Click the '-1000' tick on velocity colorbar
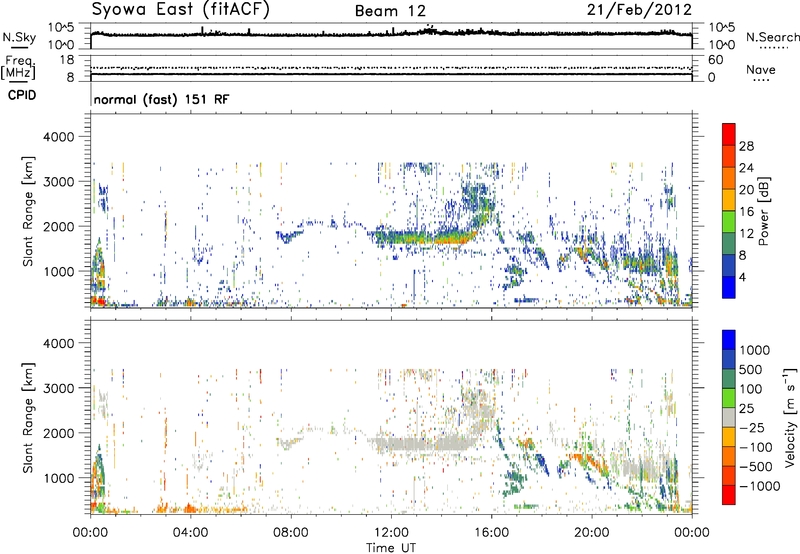Viewport: 800px width, 554px height. click(x=759, y=486)
